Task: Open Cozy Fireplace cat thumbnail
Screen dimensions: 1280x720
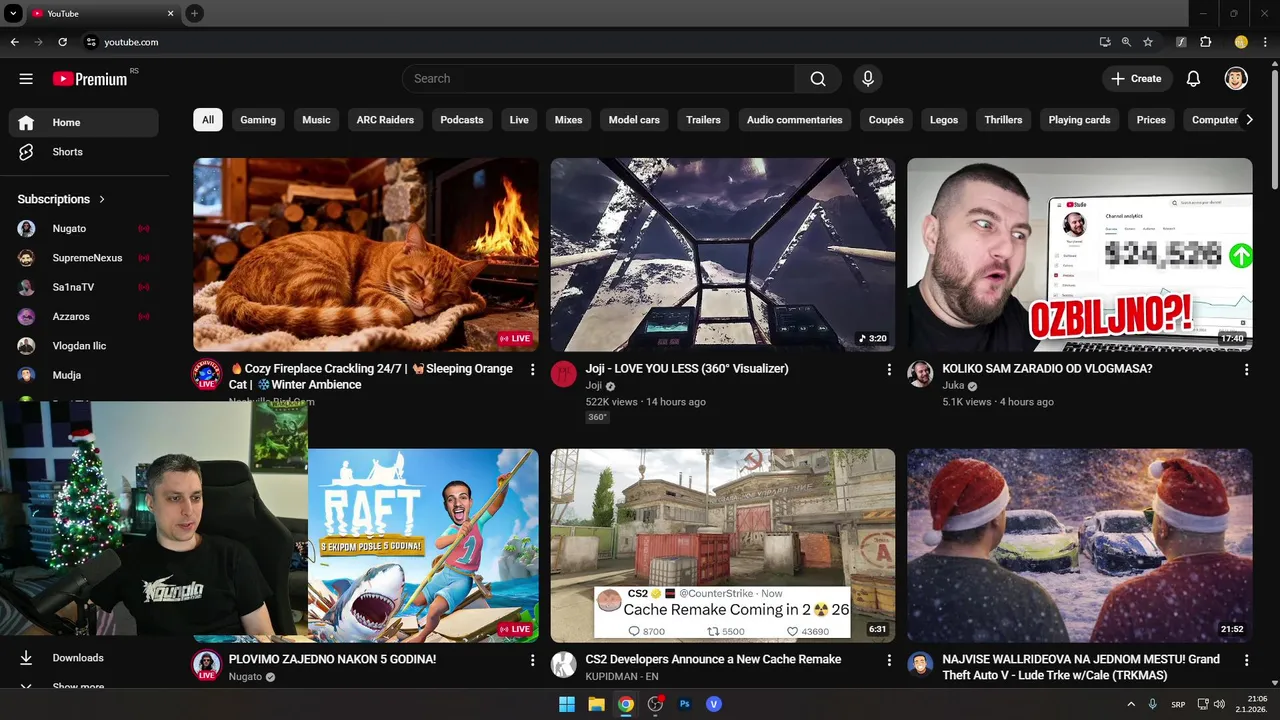Action: click(x=366, y=255)
